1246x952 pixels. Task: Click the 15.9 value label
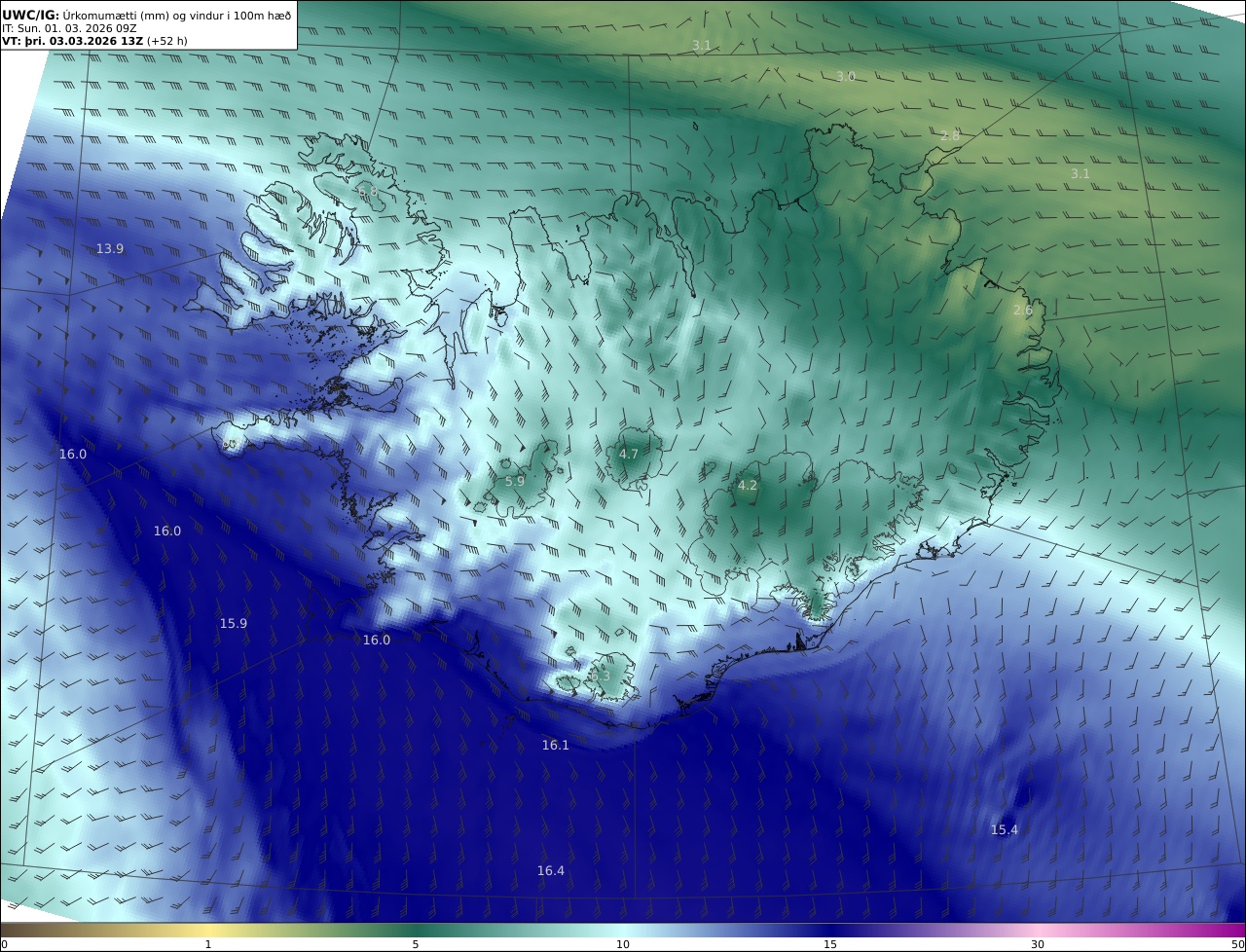coord(233,624)
